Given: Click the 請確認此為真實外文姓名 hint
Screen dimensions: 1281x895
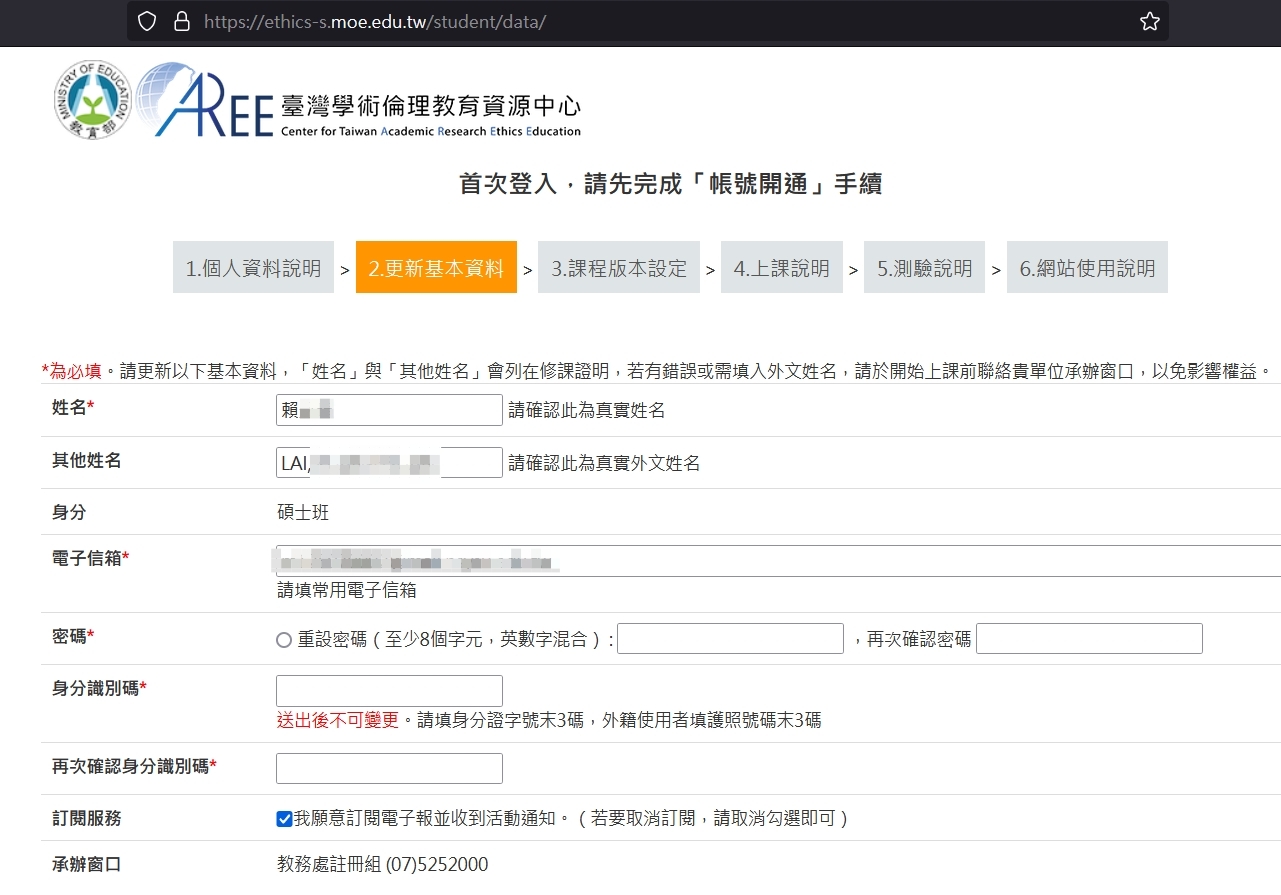Looking at the screenshot, I should (604, 463).
